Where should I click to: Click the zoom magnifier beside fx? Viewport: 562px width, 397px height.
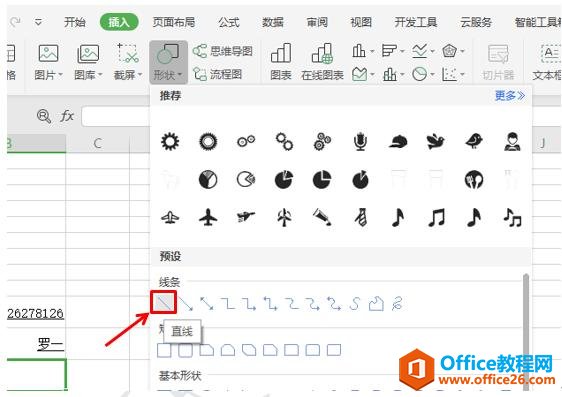(x=44, y=116)
